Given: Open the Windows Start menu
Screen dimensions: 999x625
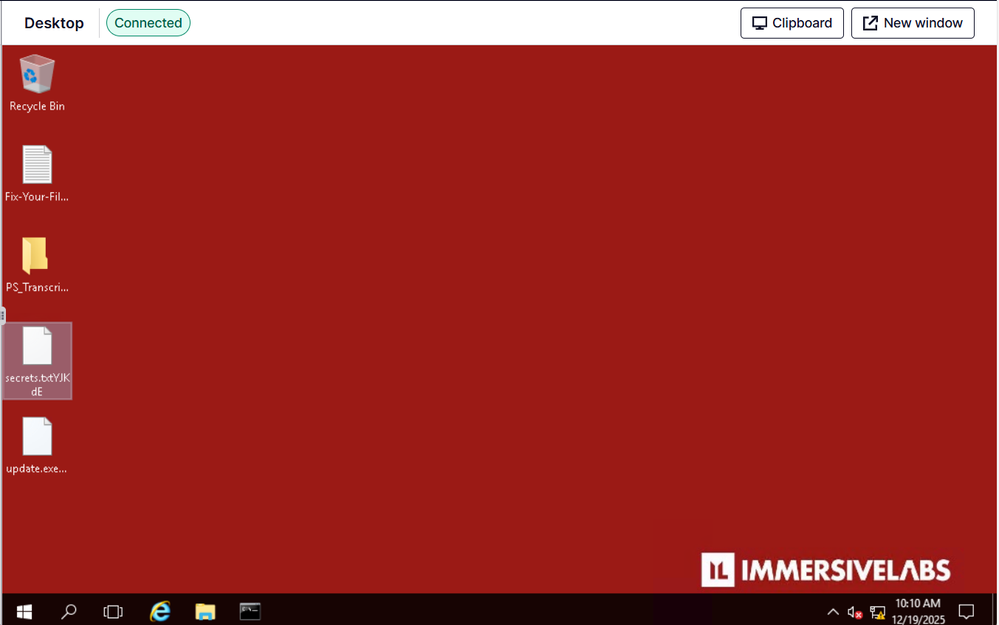Looking at the screenshot, I should 24,611.
